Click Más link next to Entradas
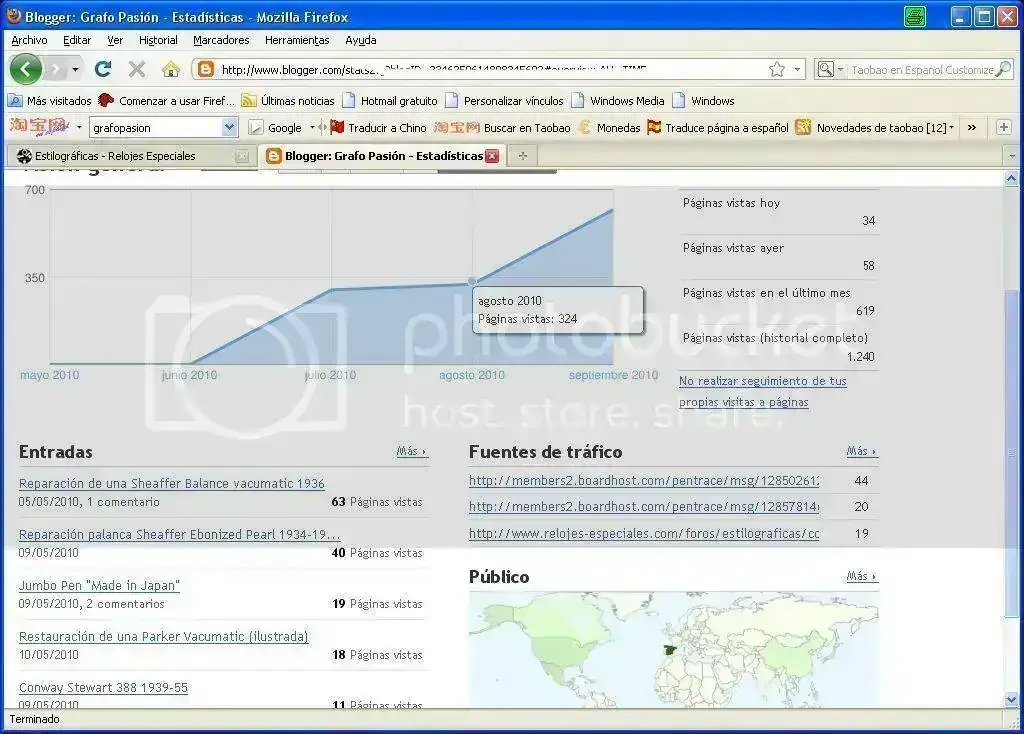This screenshot has width=1024, height=734. [411, 451]
